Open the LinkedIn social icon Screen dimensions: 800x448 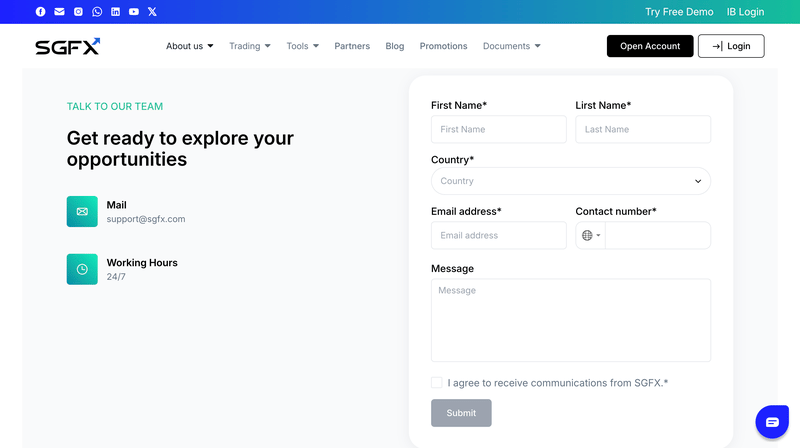[x=115, y=12]
